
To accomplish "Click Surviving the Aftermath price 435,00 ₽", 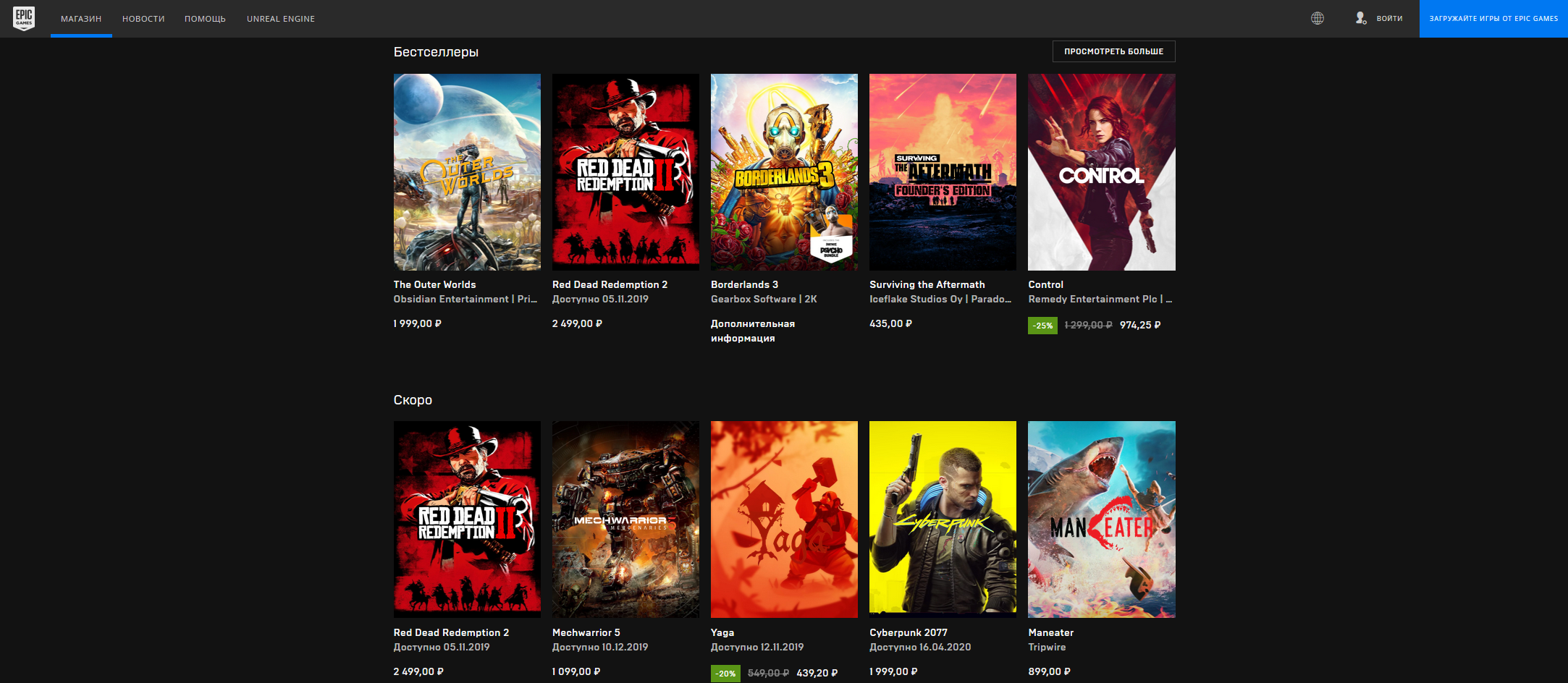I will click(x=891, y=323).
